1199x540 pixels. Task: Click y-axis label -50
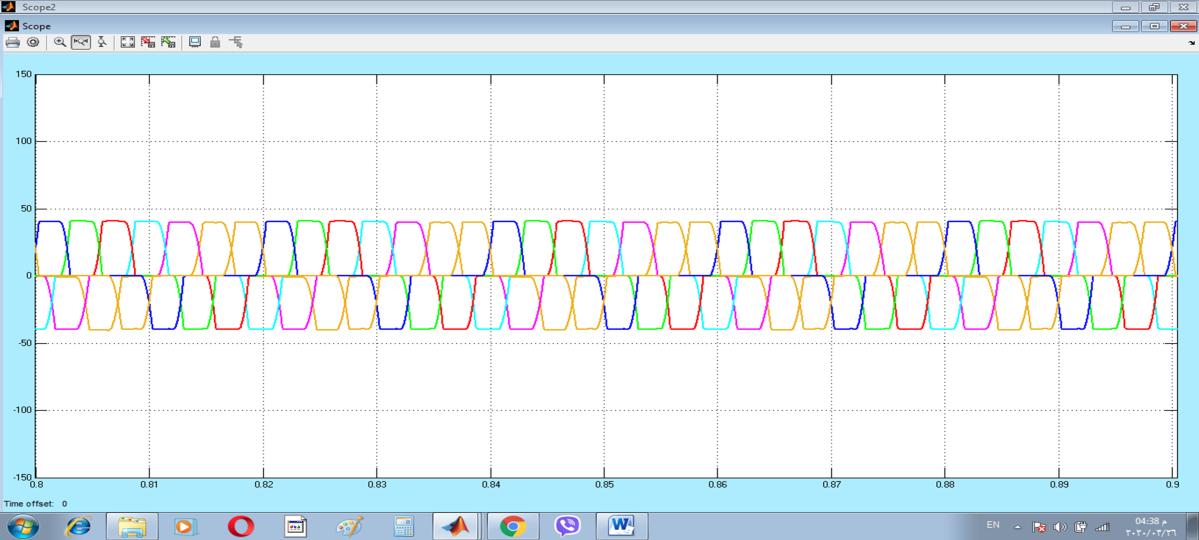24,343
